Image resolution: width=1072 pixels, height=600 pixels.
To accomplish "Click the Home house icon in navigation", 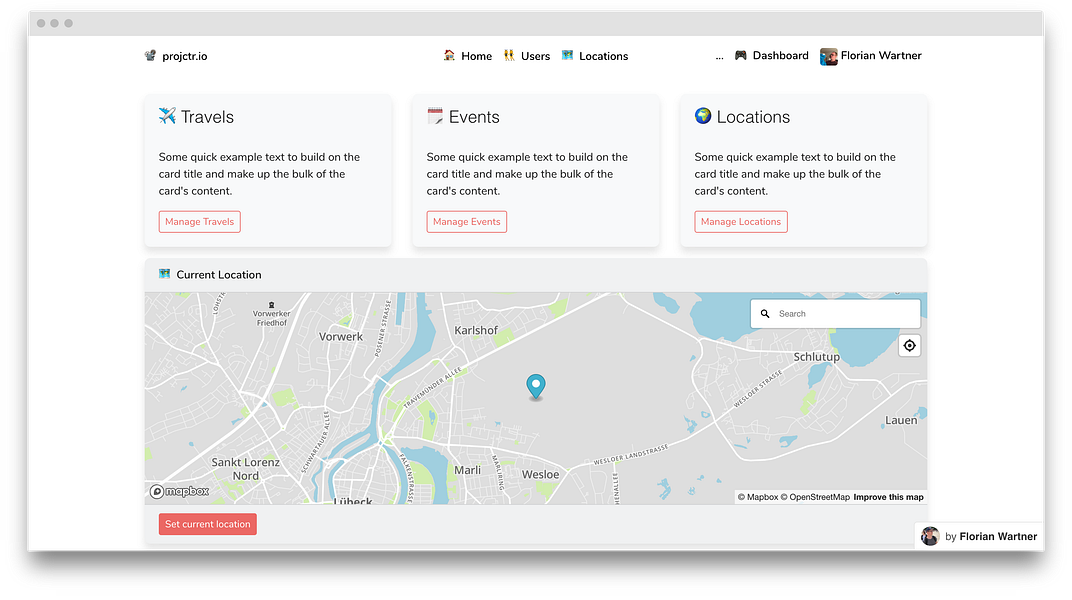I will [450, 56].
